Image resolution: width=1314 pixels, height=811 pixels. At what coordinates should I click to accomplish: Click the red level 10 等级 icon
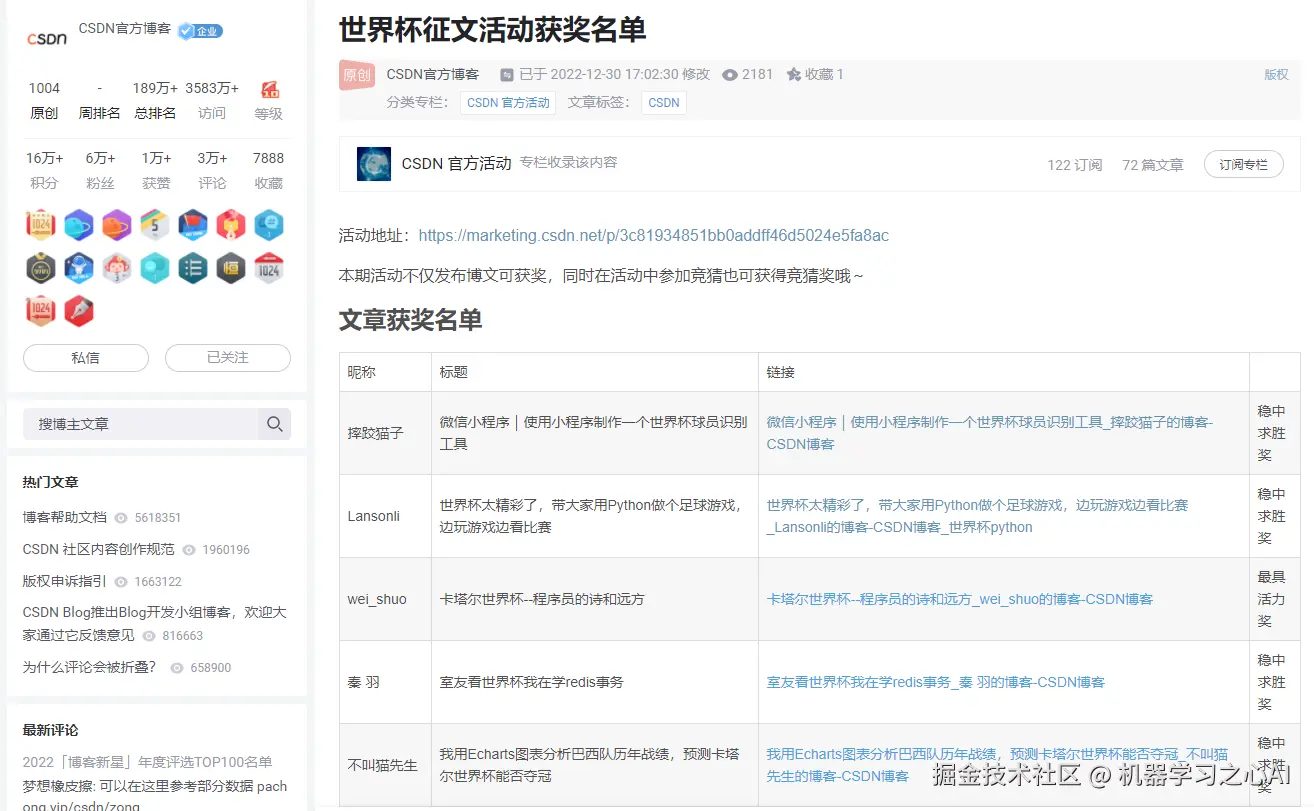269,90
